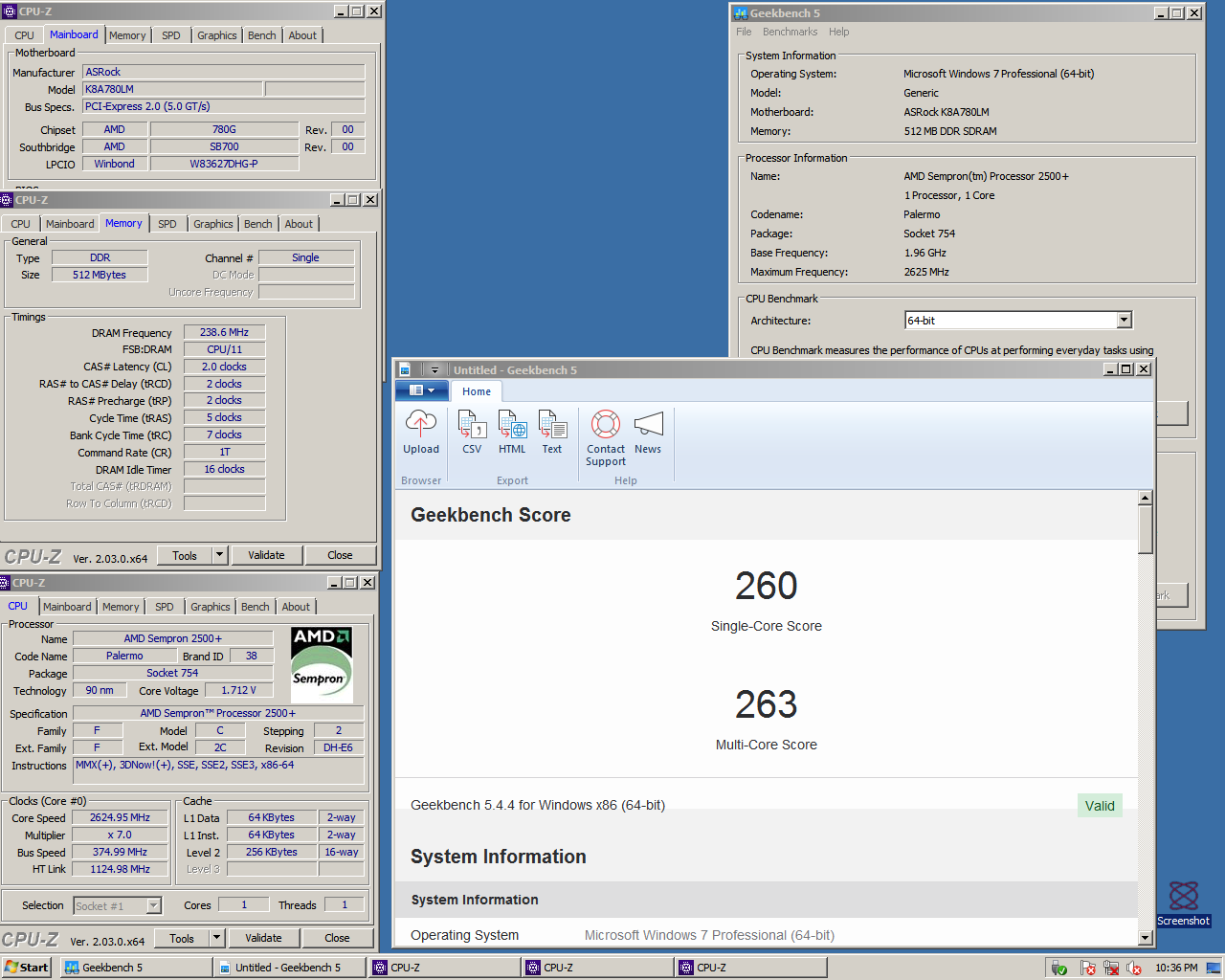This screenshot has width=1225, height=980.
Task: Activate the third CPU-Z taskbar button
Action: [x=750, y=968]
